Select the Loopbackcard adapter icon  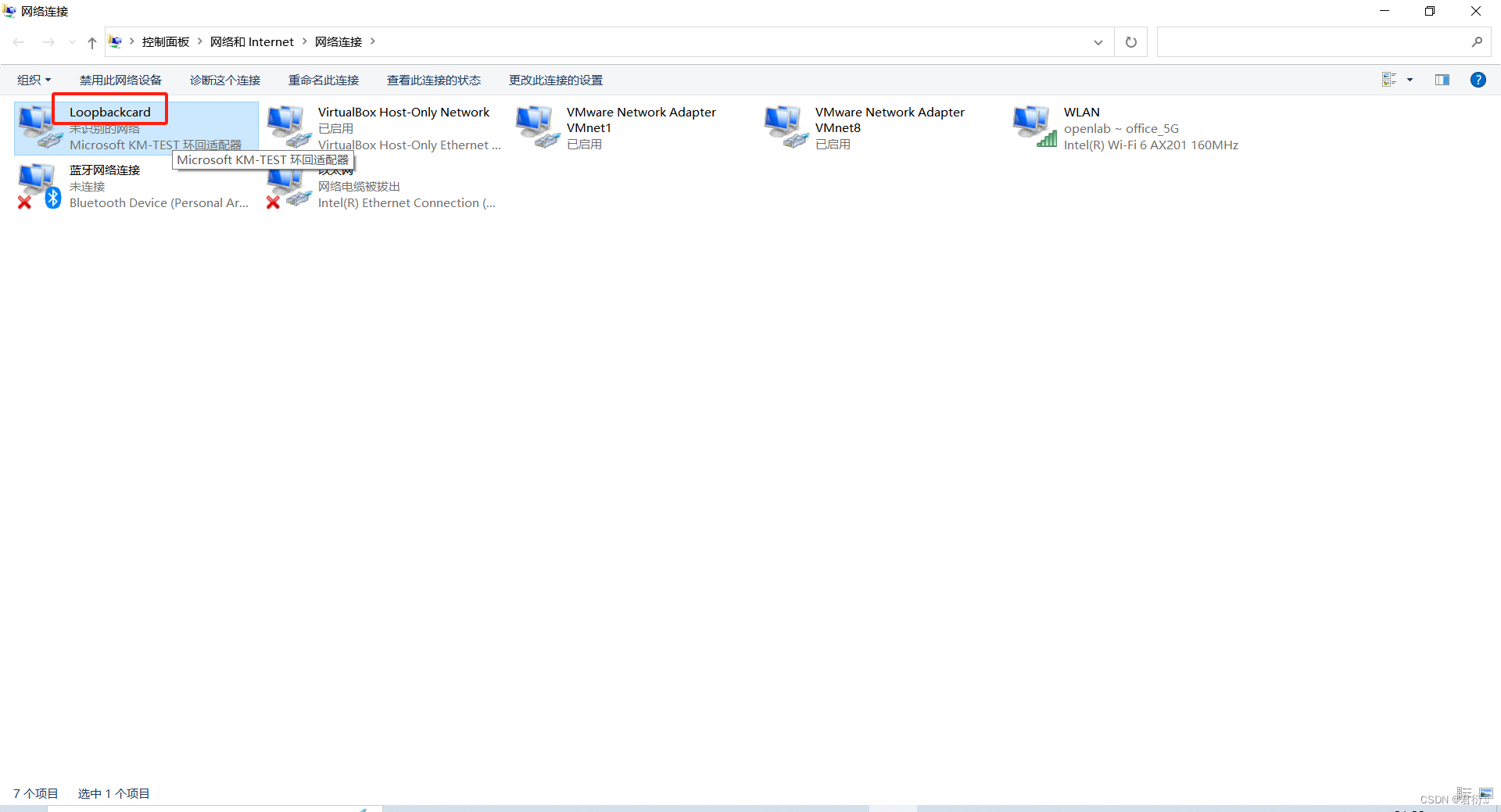point(40,127)
